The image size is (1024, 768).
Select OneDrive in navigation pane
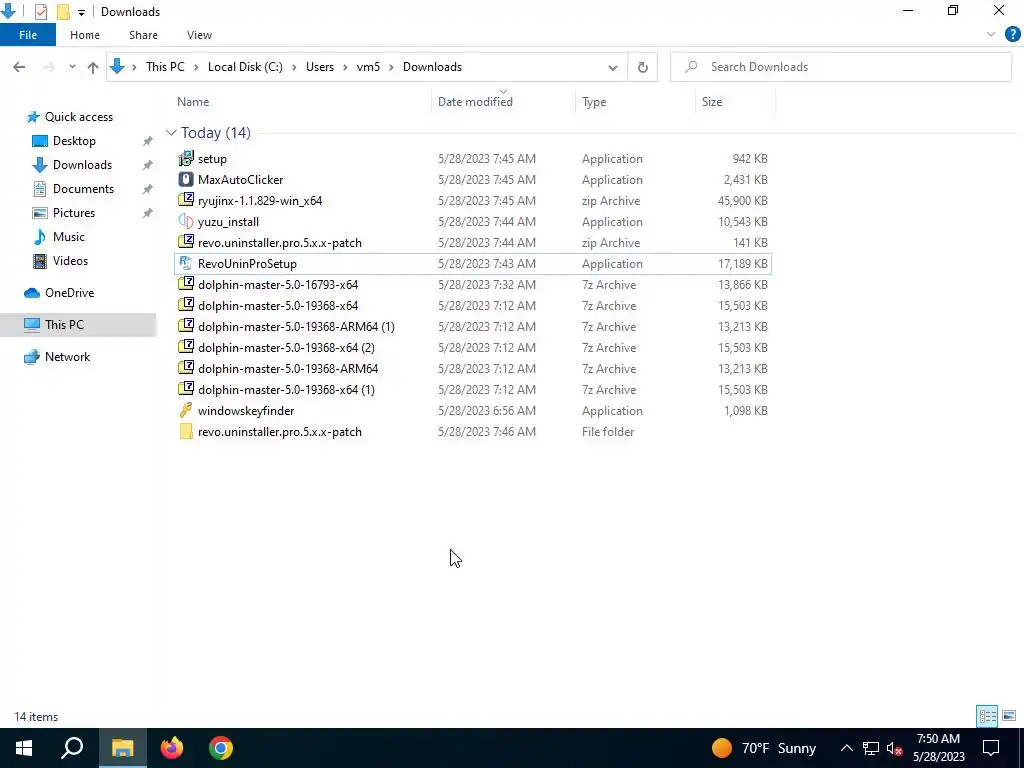click(x=69, y=293)
